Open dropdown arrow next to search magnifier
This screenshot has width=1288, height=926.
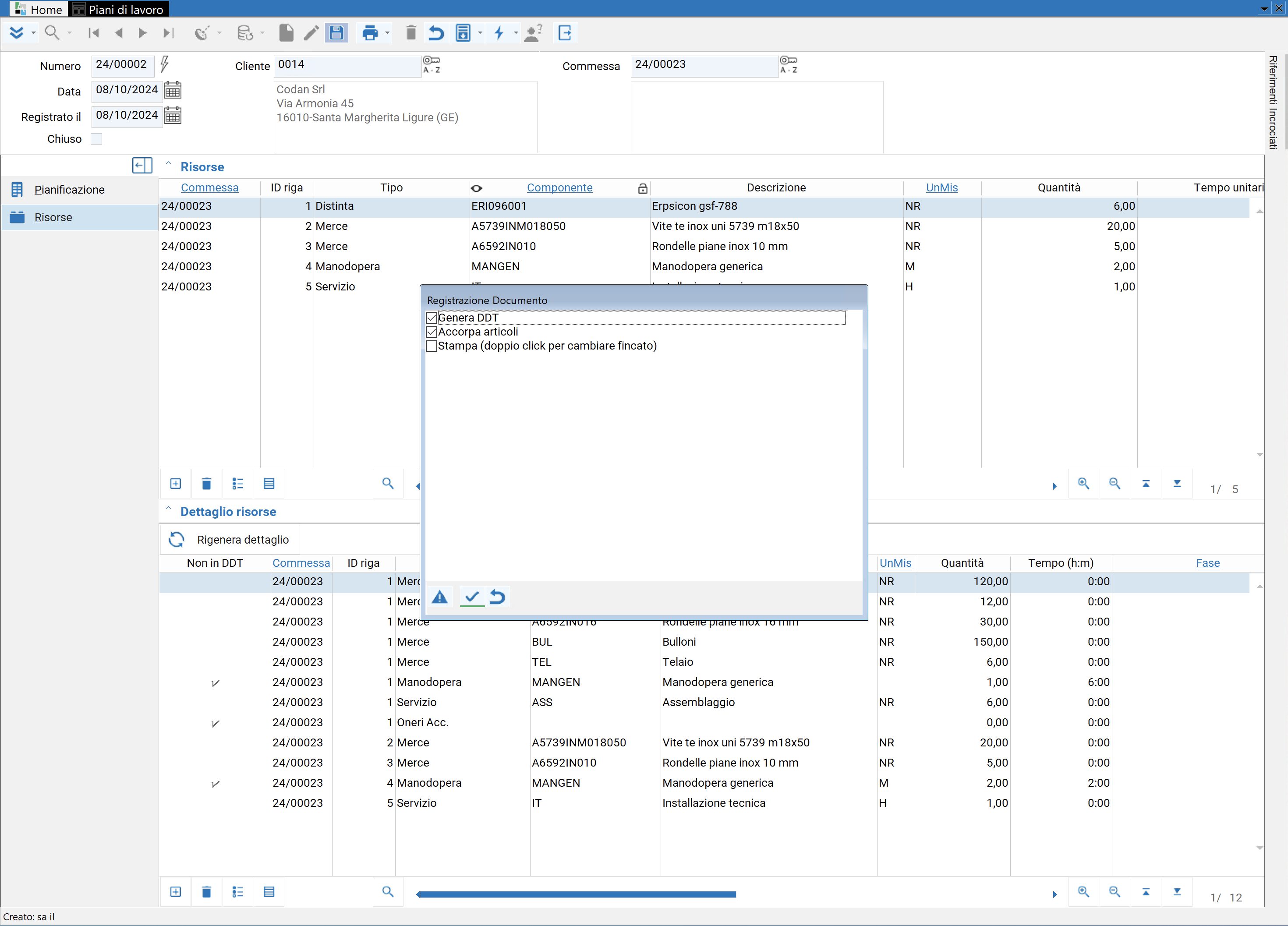coord(69,33)
